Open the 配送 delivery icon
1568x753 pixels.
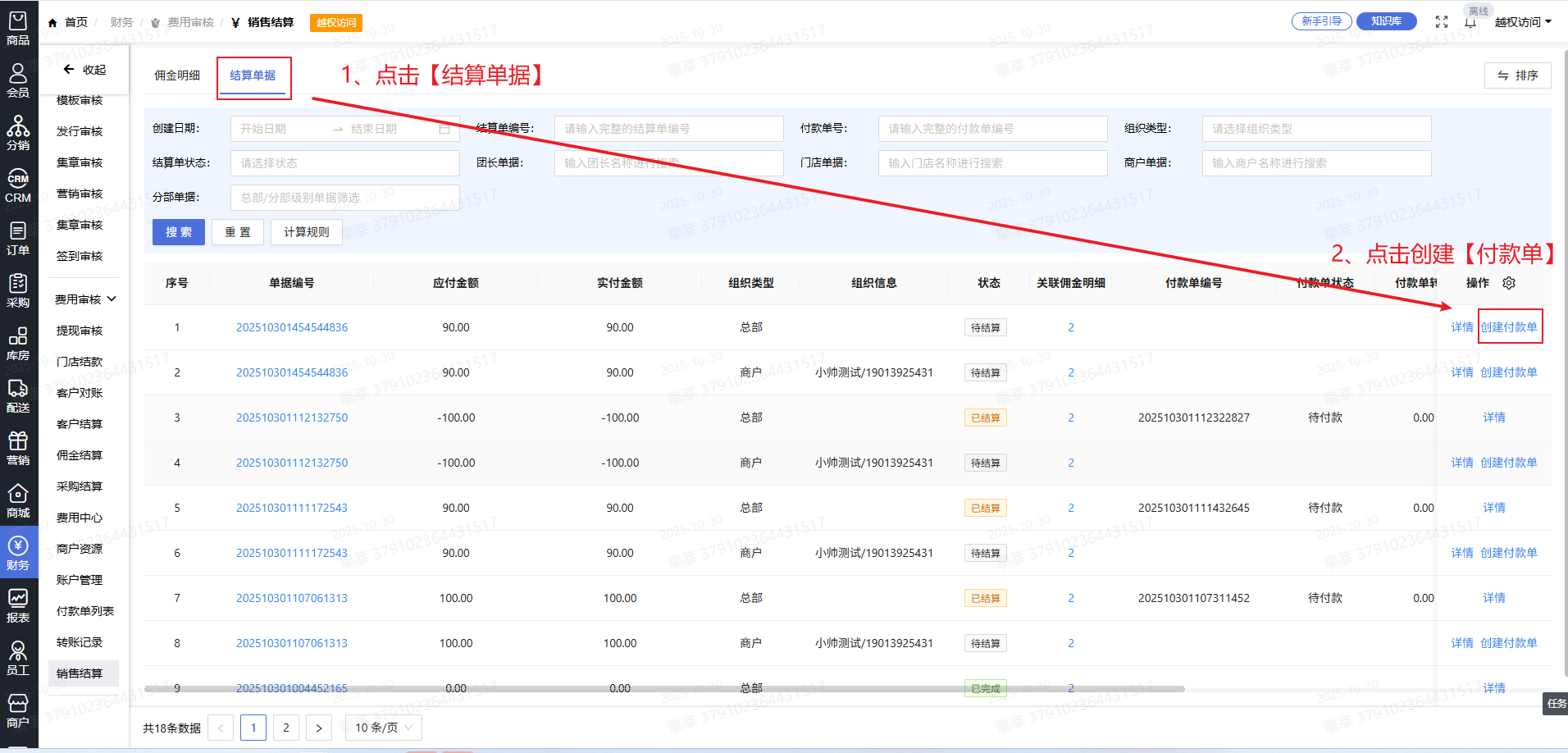pos(18,395)
